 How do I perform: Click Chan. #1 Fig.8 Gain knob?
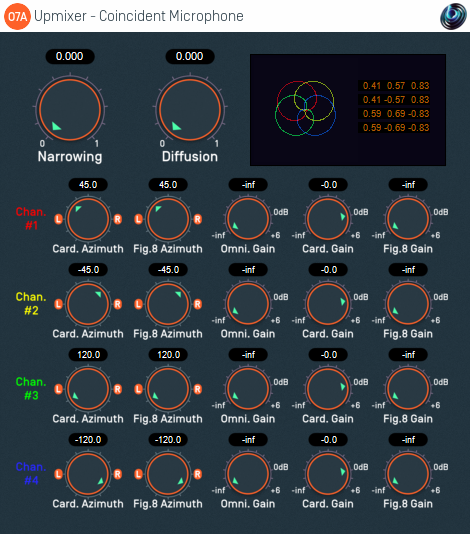pos(408,219)
